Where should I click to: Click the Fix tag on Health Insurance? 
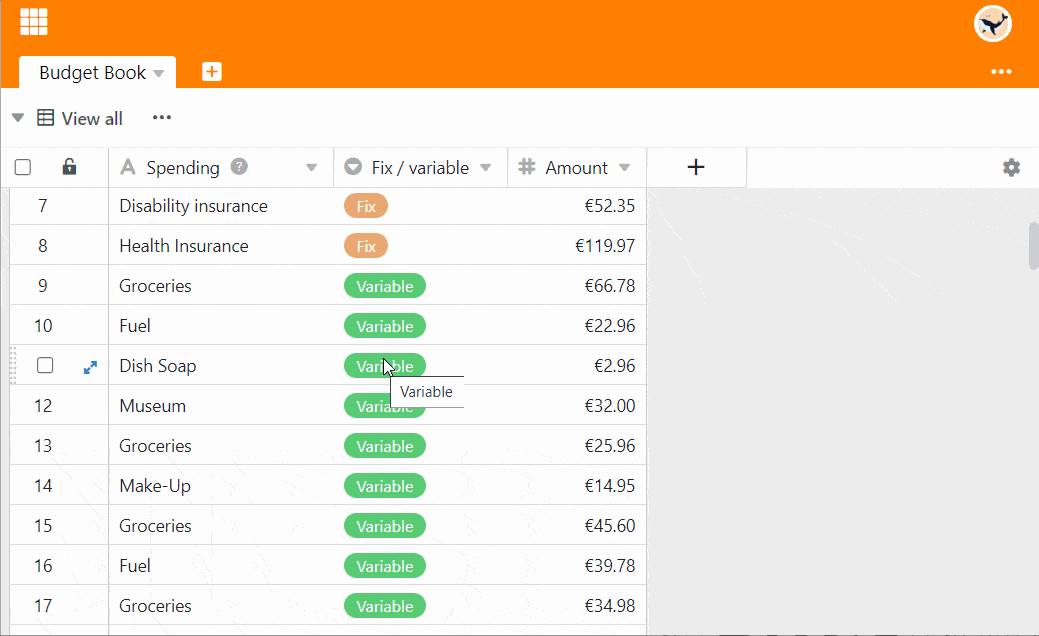click(366, 246)
